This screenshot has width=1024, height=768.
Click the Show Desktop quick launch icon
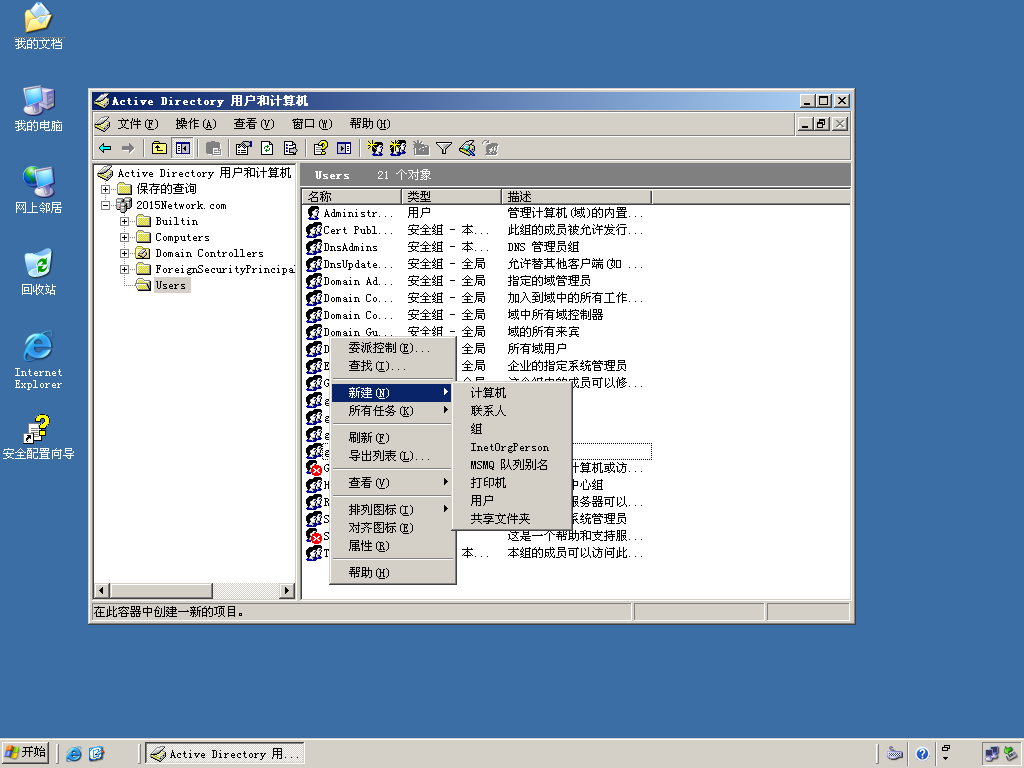[96, 754]
